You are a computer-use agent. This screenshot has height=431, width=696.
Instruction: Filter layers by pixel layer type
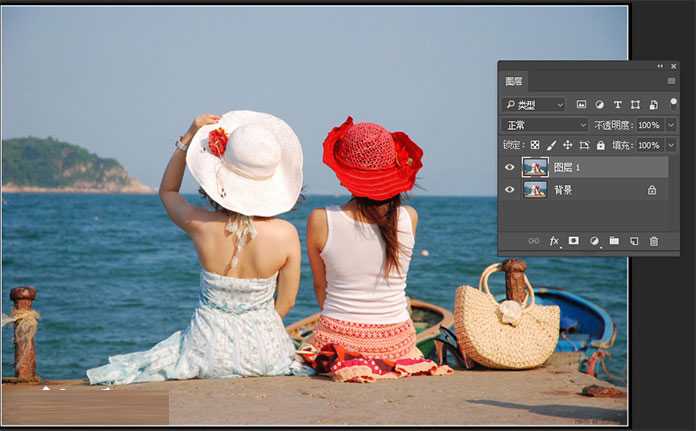click(581, 104)
